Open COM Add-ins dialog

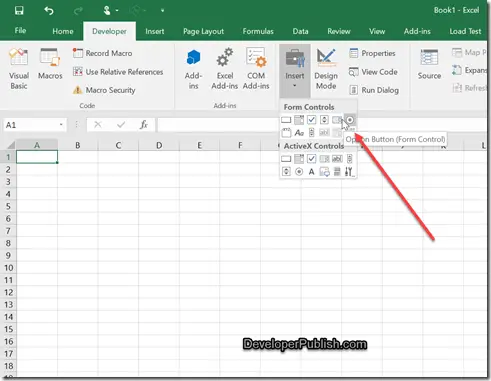(x=256, y=69)
